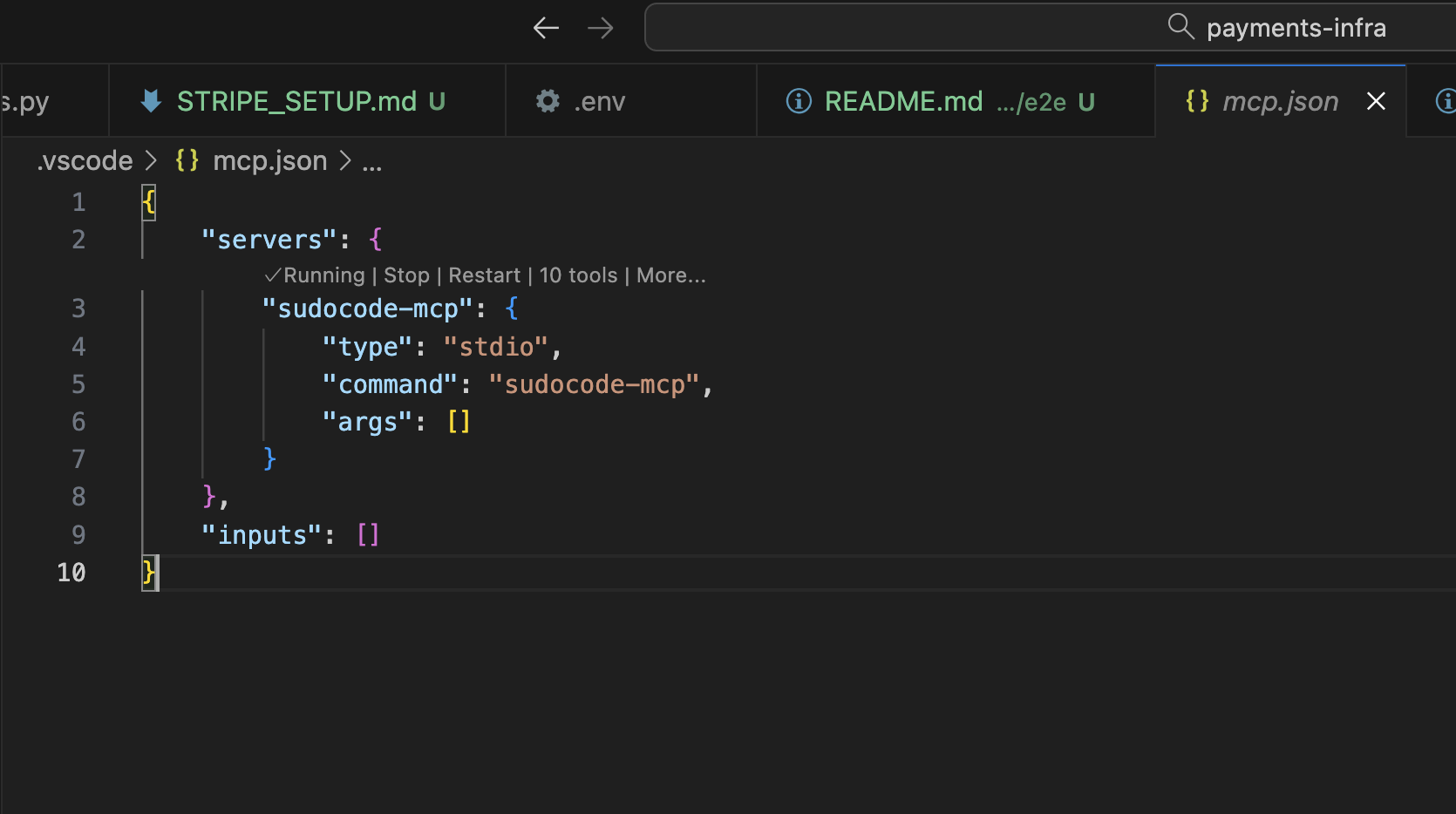Click the forward navigation arrow

point(601,27)
